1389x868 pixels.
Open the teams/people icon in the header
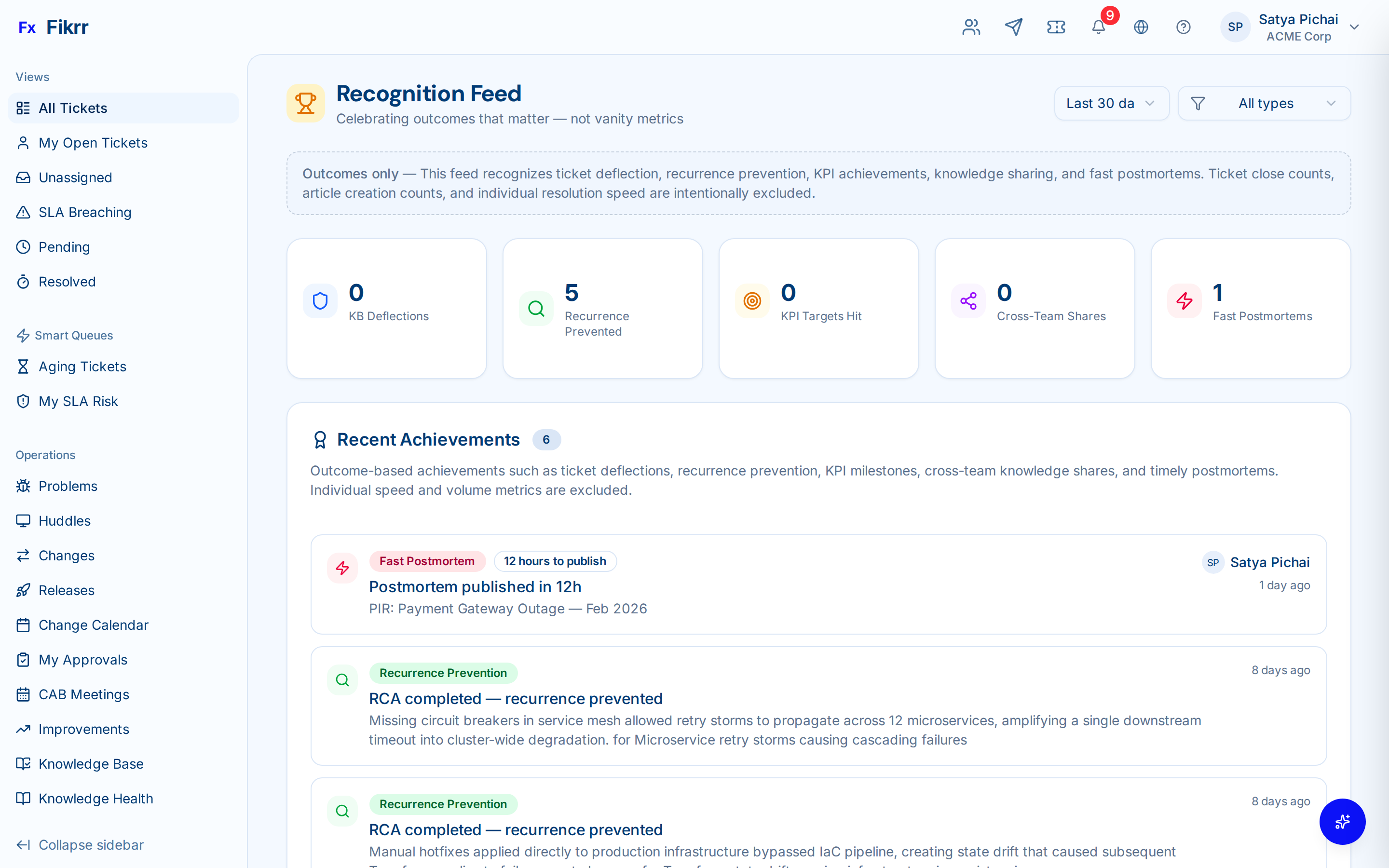coord(970,27)
